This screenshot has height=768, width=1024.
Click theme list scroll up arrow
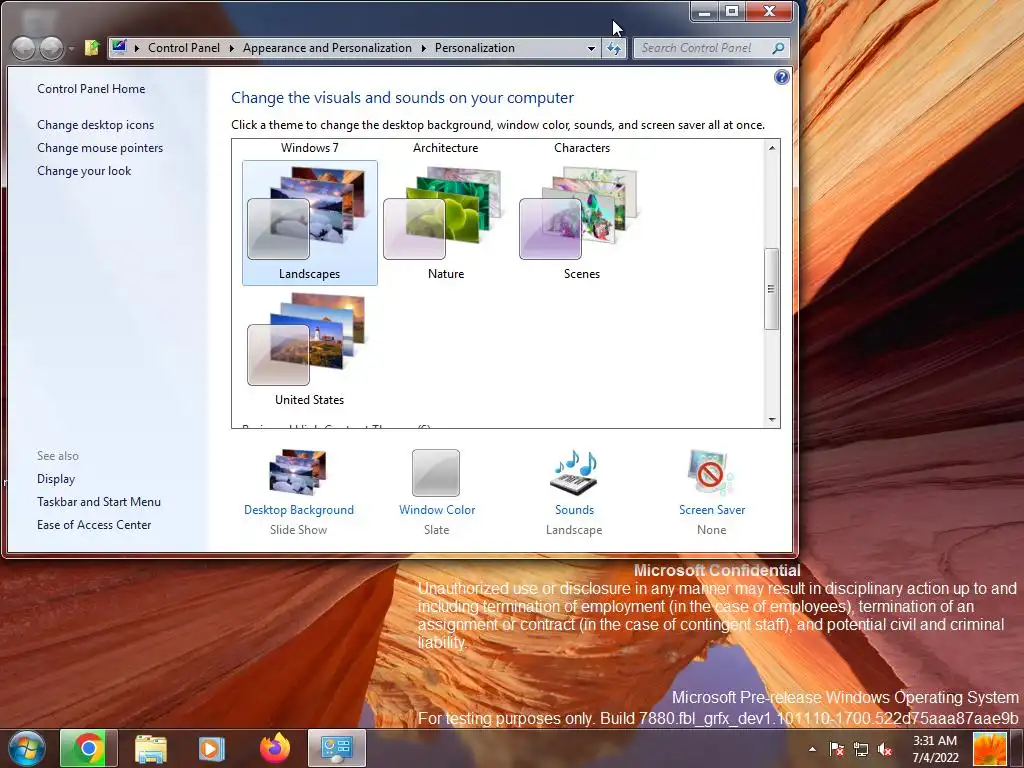pyautogui.click(x=772, y=148)
